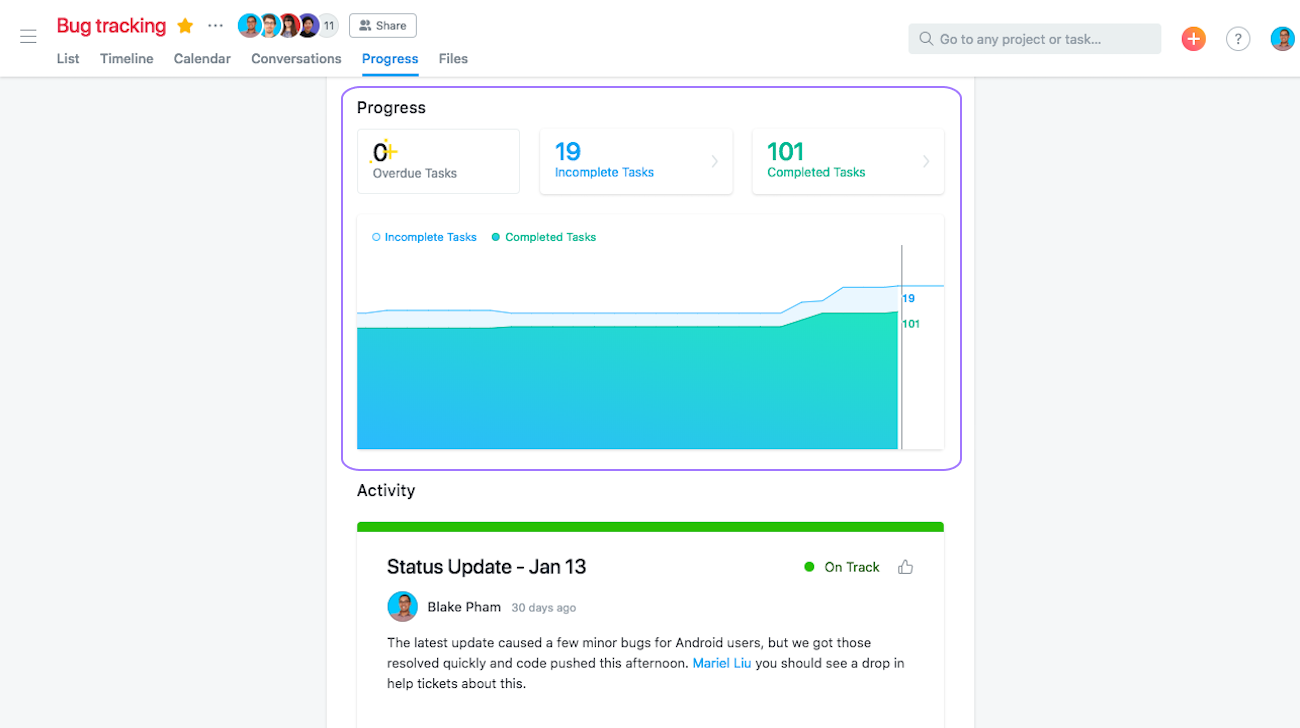Toggle the Completed Tasks legend in chart
The height and width of the screenshot is (728, 1300).
544,237
